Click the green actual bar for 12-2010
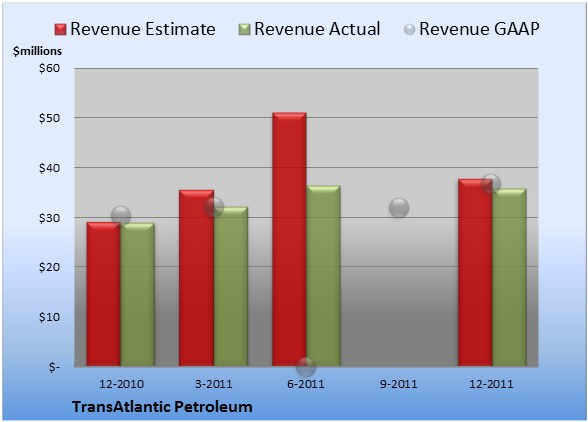Viewport: 588px width, 422px height. pos(138,294)
